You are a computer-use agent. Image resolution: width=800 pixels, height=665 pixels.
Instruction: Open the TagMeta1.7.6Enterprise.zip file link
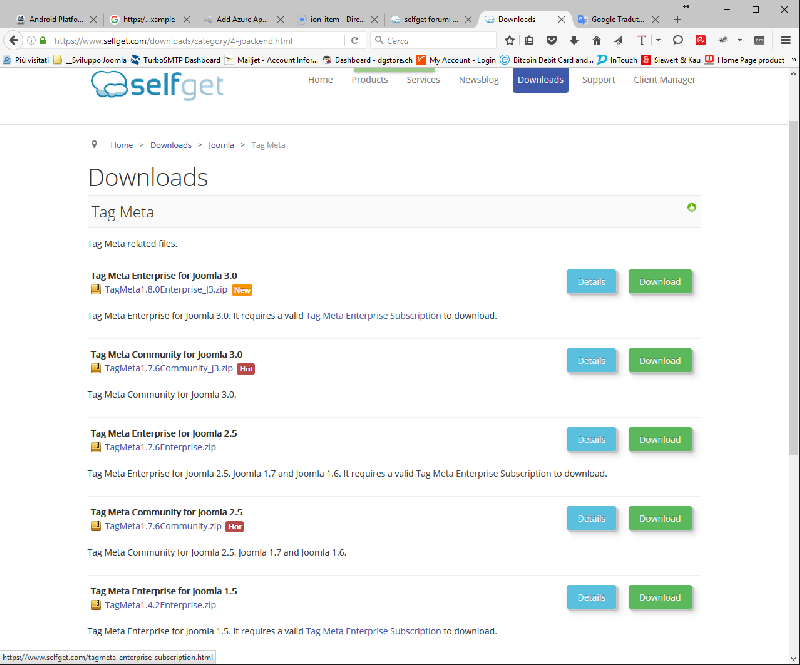pos(160,447)
